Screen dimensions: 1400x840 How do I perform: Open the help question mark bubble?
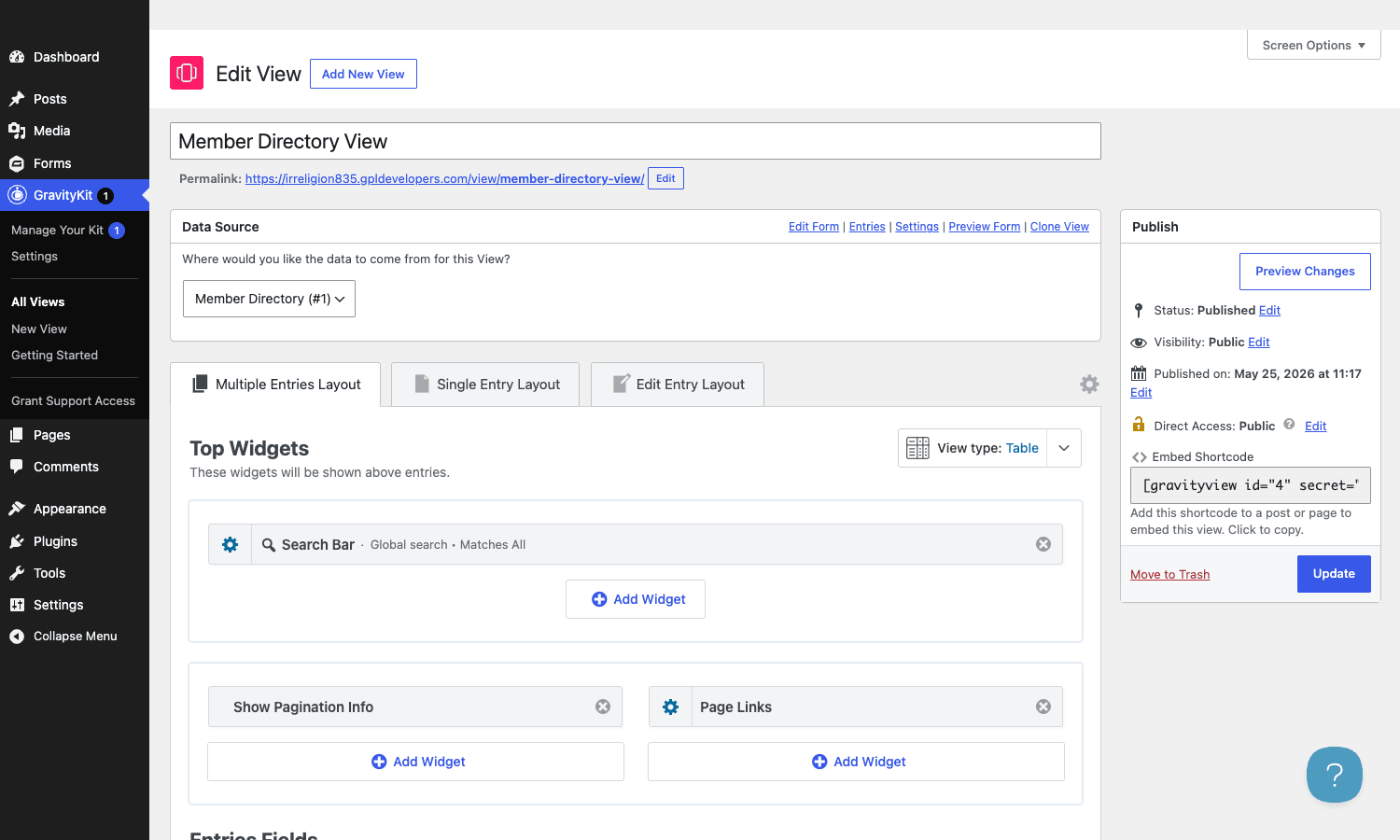point(1335,775)
